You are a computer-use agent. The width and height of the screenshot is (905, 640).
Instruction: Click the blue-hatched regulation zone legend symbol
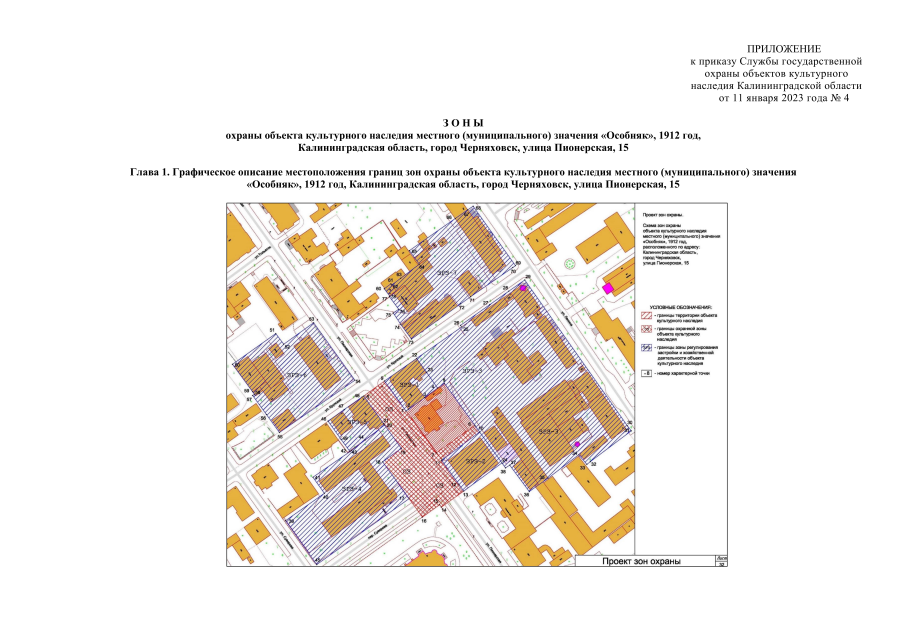pos(646,348)
